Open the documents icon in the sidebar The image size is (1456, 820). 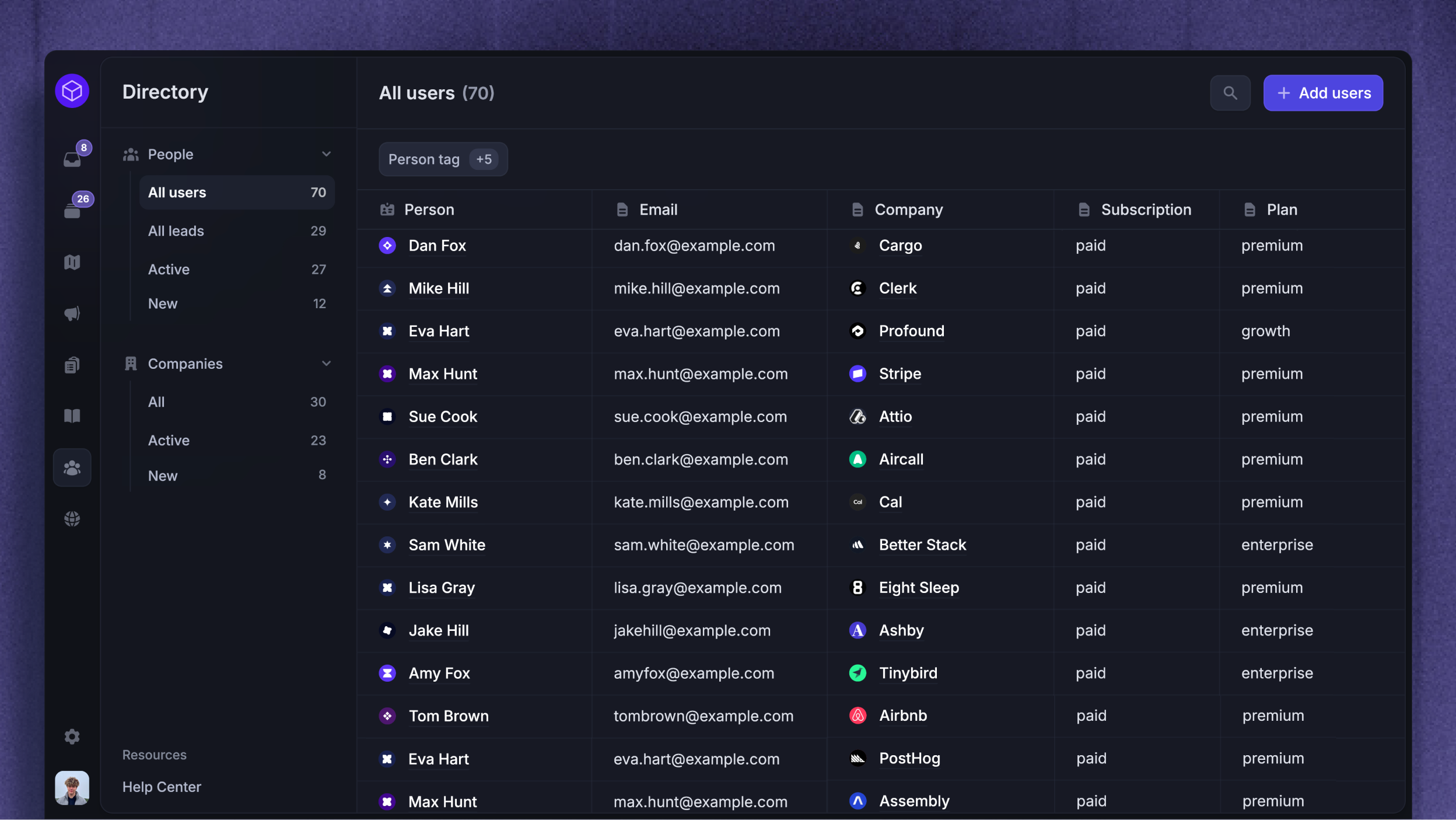click(x=72, y=365)
